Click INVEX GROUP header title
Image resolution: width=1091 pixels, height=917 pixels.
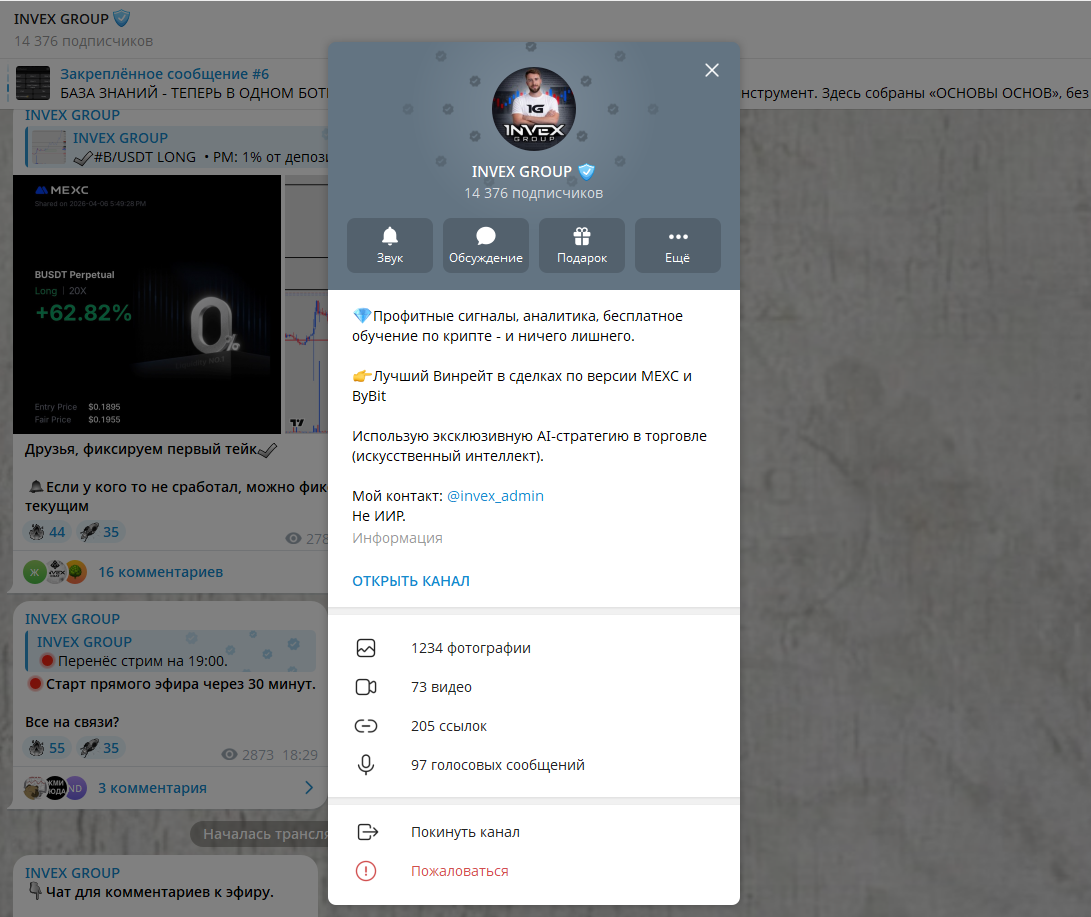(61, 19)
